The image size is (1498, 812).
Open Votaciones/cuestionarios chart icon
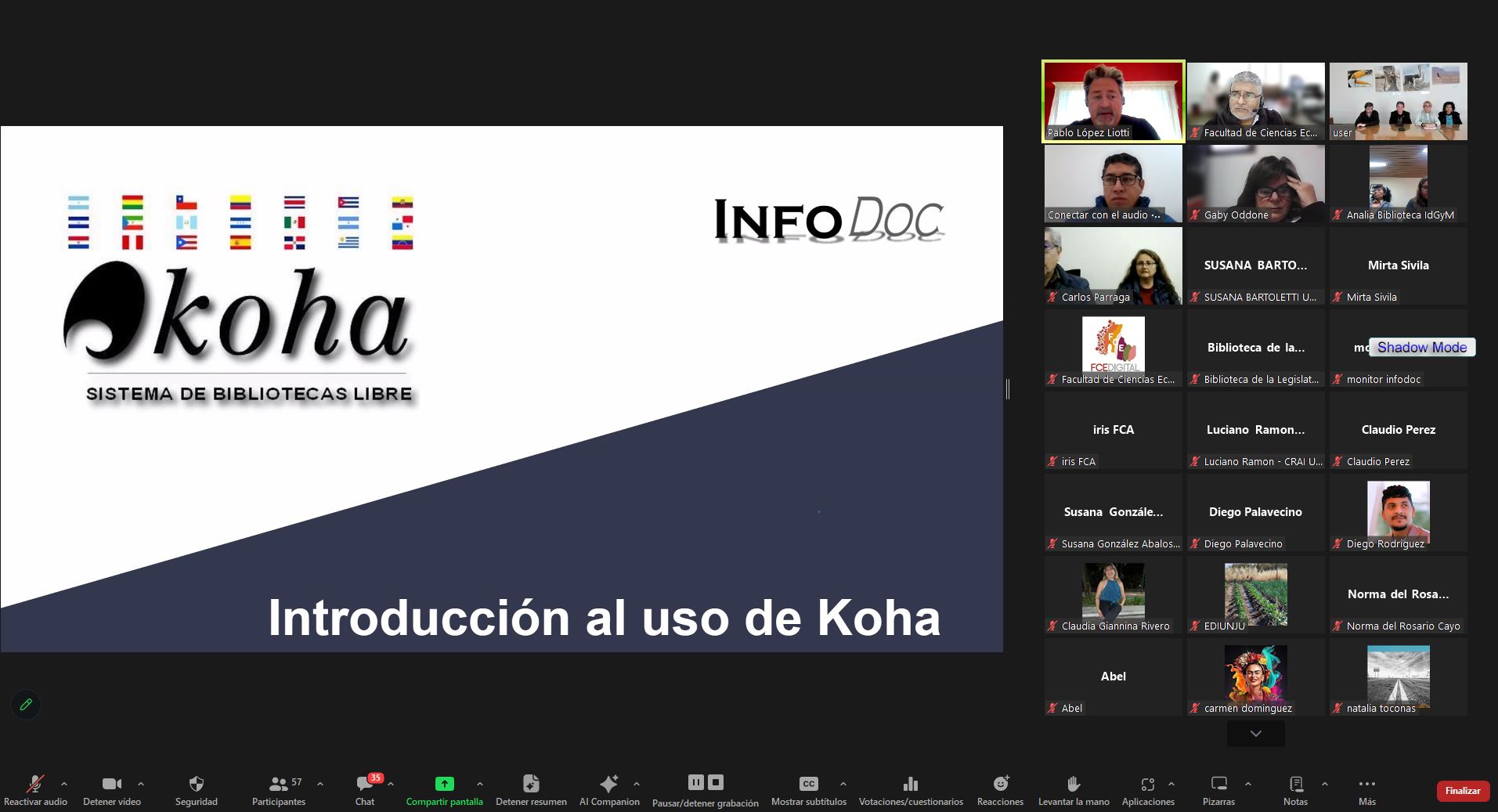911,784
